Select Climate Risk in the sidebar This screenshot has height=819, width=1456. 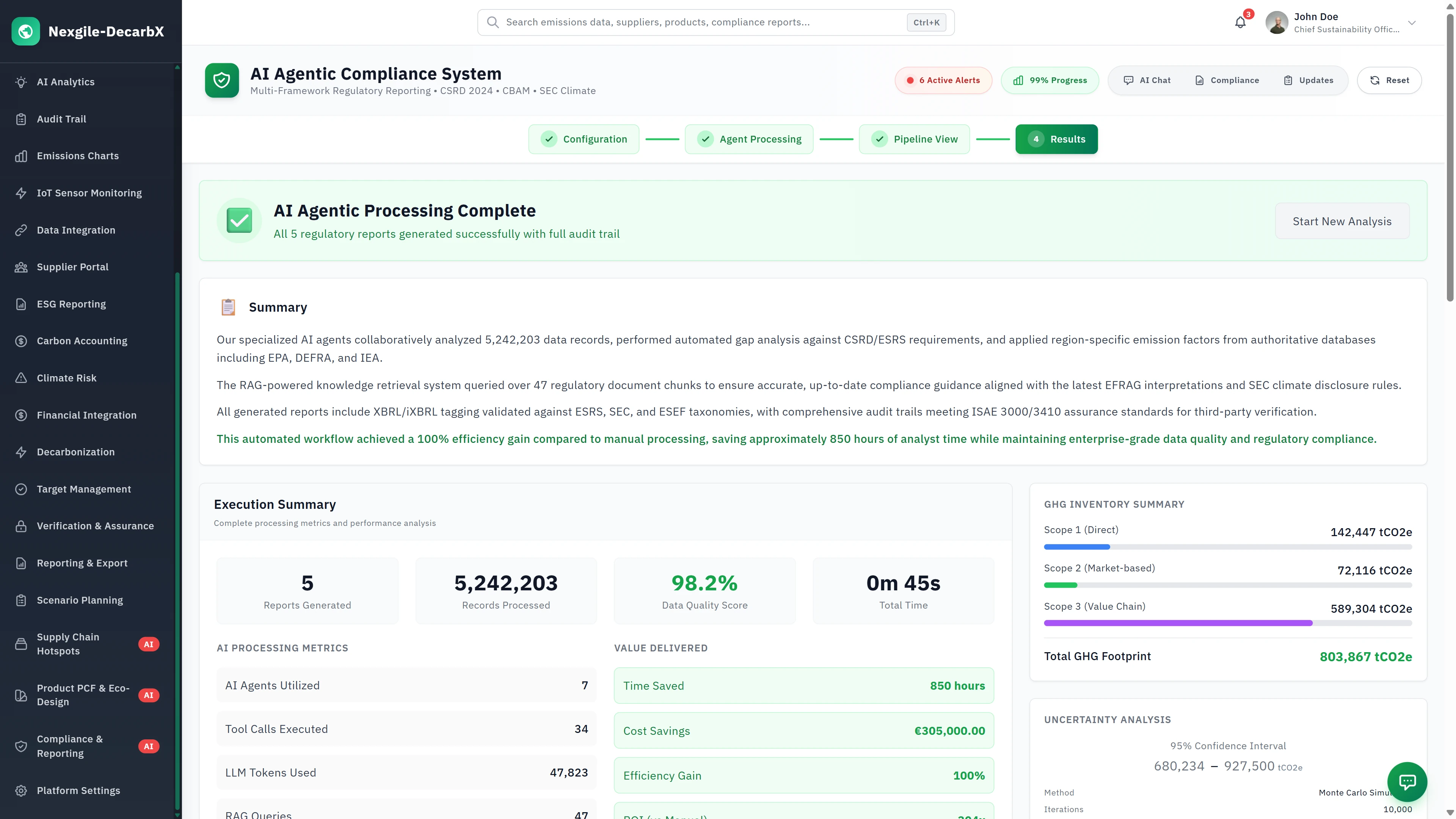66,378
